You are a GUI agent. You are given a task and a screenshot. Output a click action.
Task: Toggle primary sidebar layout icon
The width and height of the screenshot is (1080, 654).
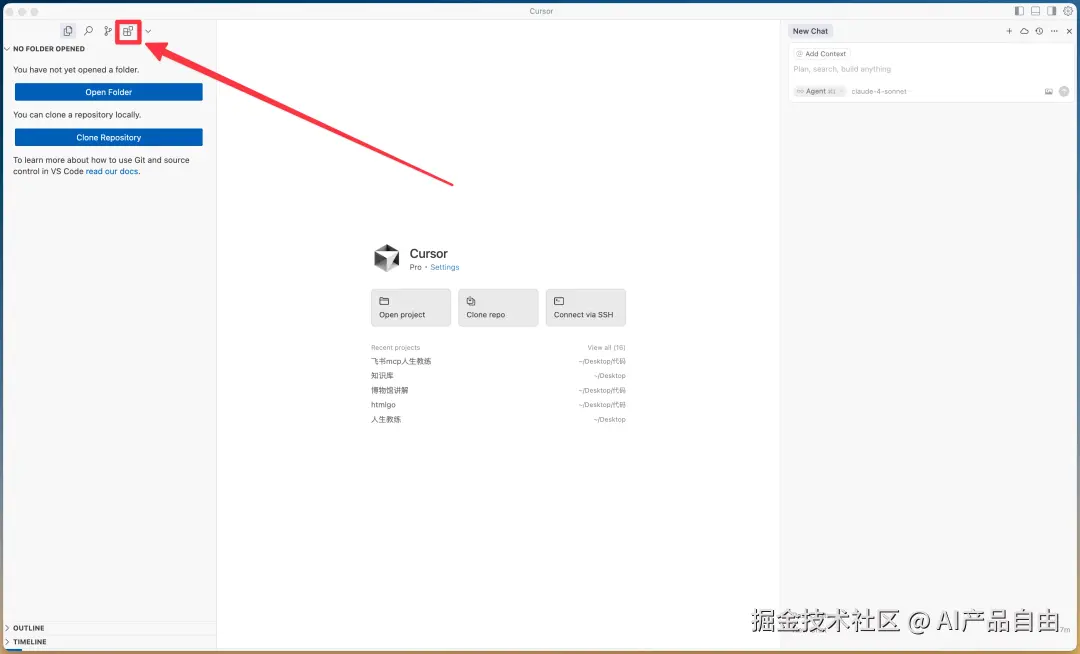point(1019,11)
